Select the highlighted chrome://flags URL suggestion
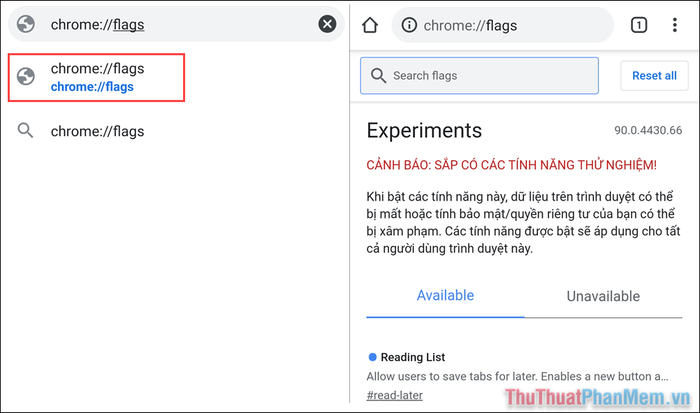700x413 pixels. (x=96, y=78)
